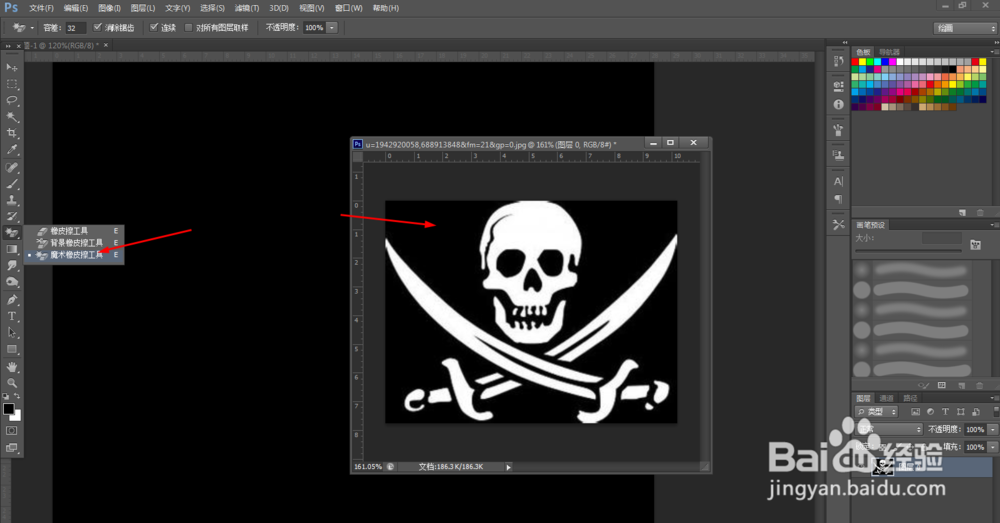Select the Brush tool in toolbox
Image resolution: width=1000 pixels, height=523 pixels.
[x=11, y=184]
